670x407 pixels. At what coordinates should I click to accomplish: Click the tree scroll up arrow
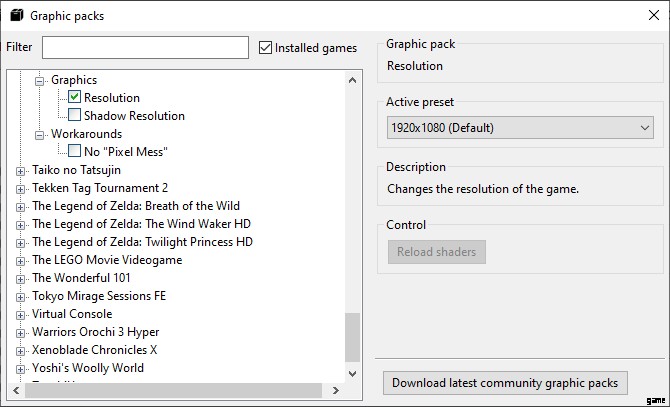[353, 80]
